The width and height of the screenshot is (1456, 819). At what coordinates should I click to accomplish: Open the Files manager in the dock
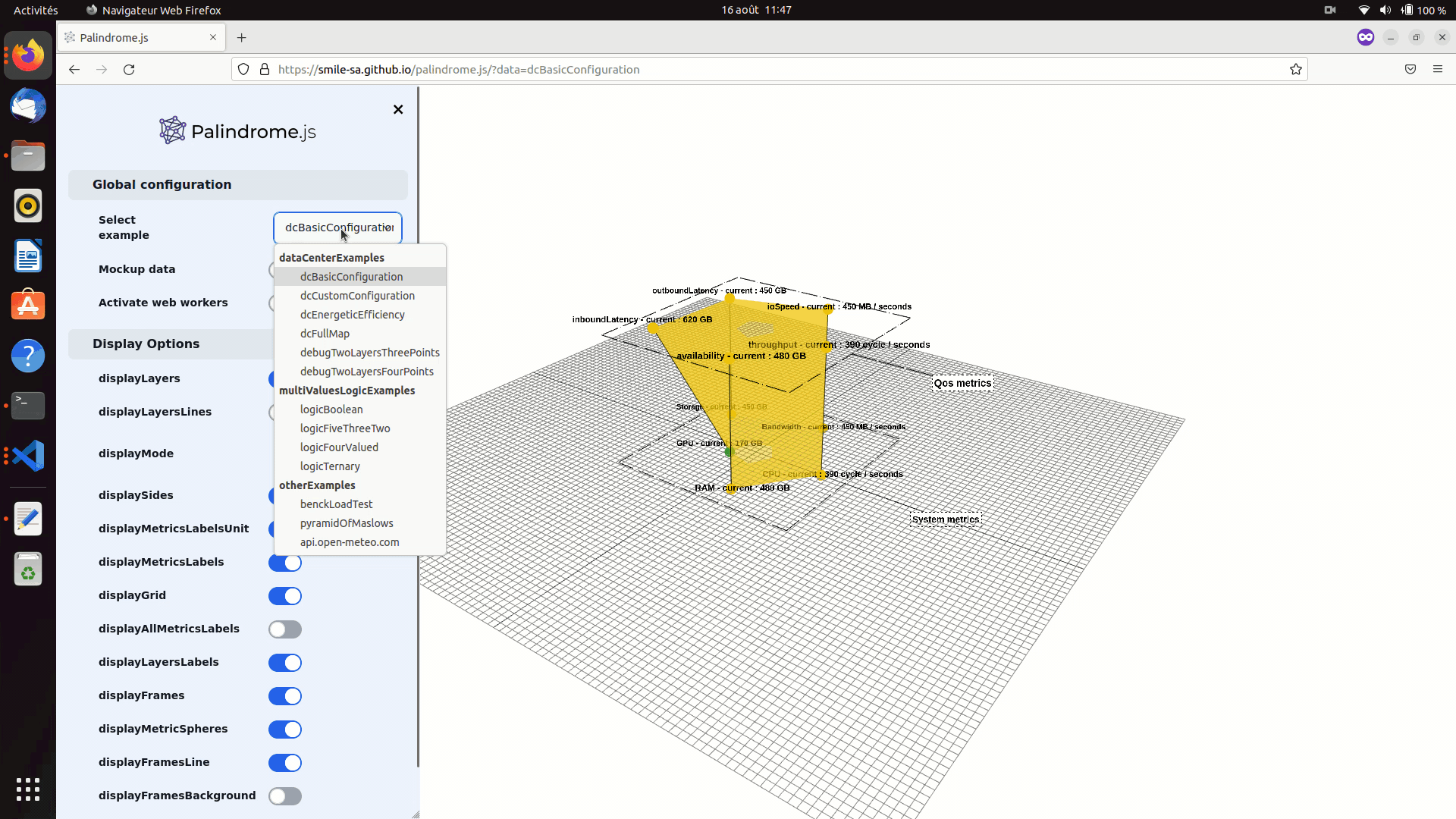coord(28,155)
